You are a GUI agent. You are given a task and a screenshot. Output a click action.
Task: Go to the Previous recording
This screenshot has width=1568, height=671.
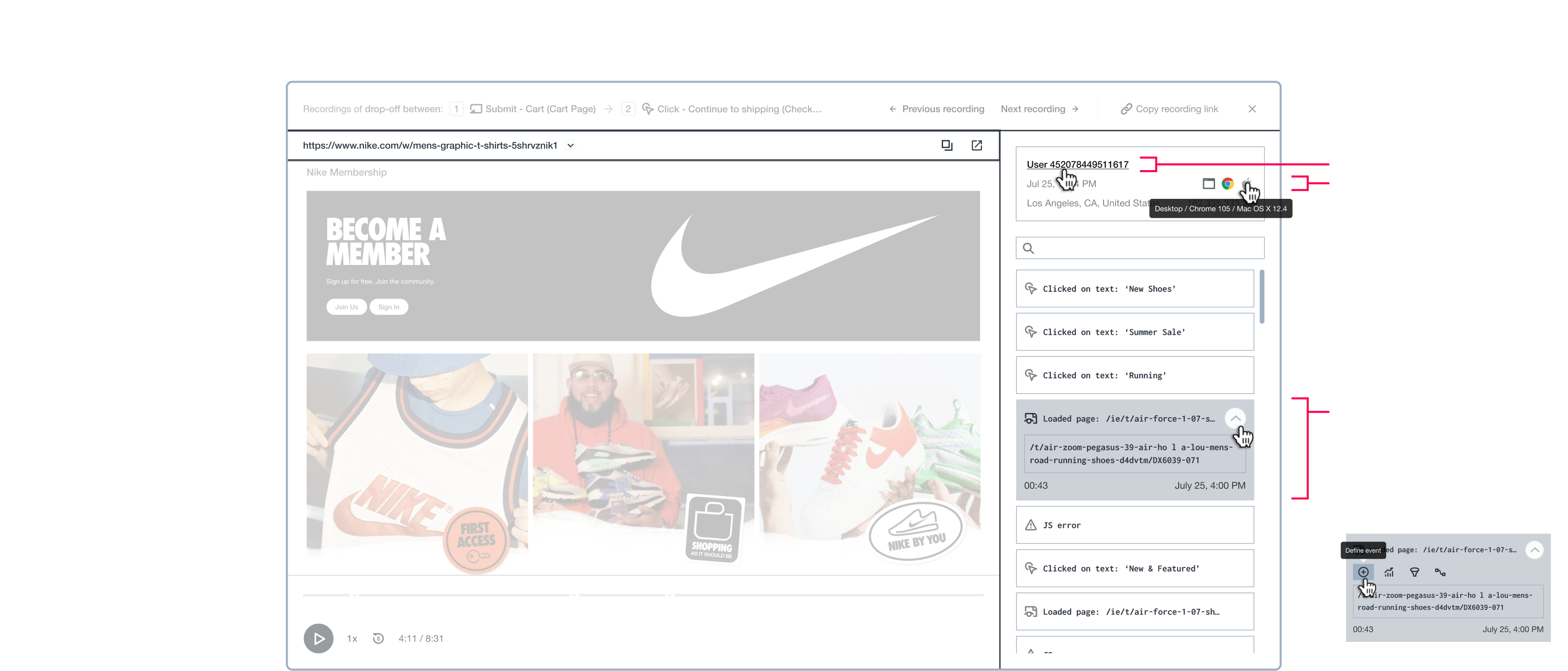point(936,109)
